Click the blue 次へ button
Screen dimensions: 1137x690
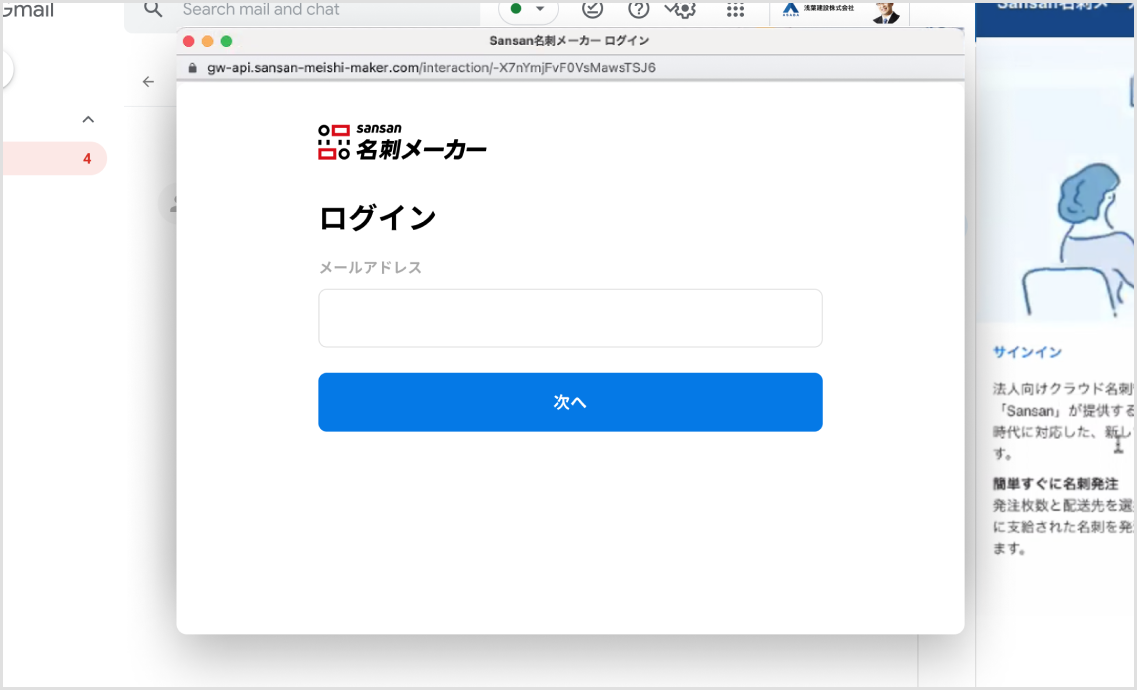[570, 402]
